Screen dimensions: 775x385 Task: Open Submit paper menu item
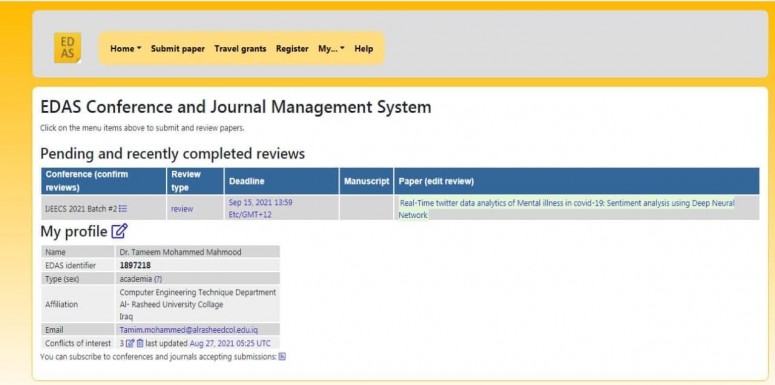pyautogui.click(x=178, y=48)
